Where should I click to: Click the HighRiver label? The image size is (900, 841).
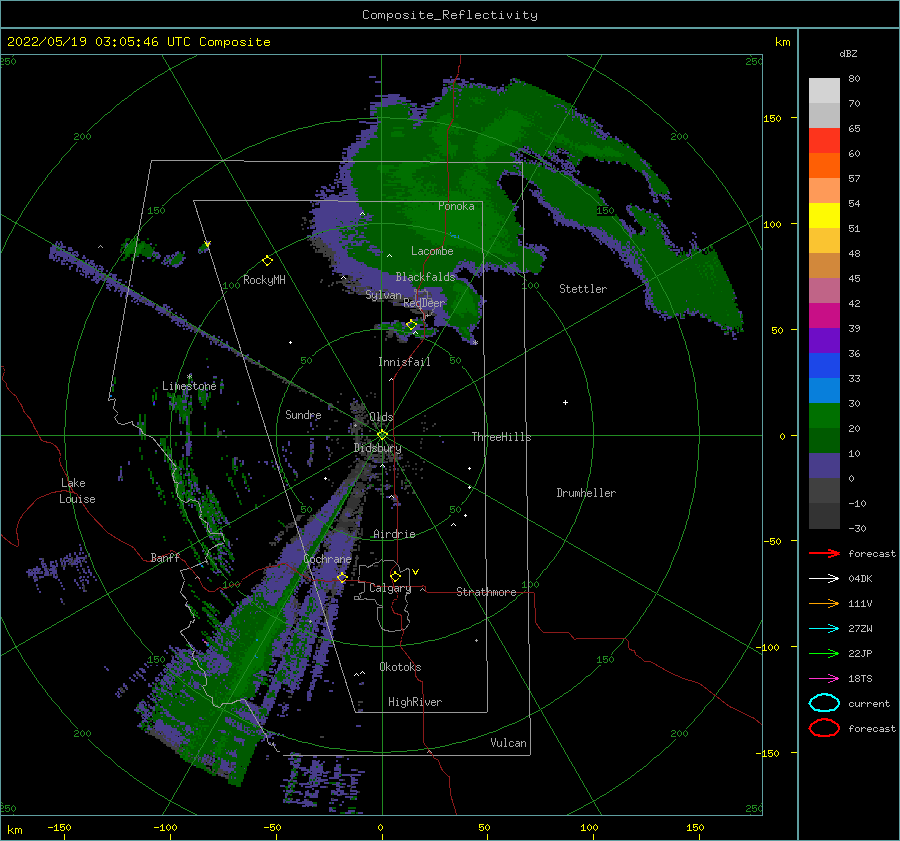[415, 702]
